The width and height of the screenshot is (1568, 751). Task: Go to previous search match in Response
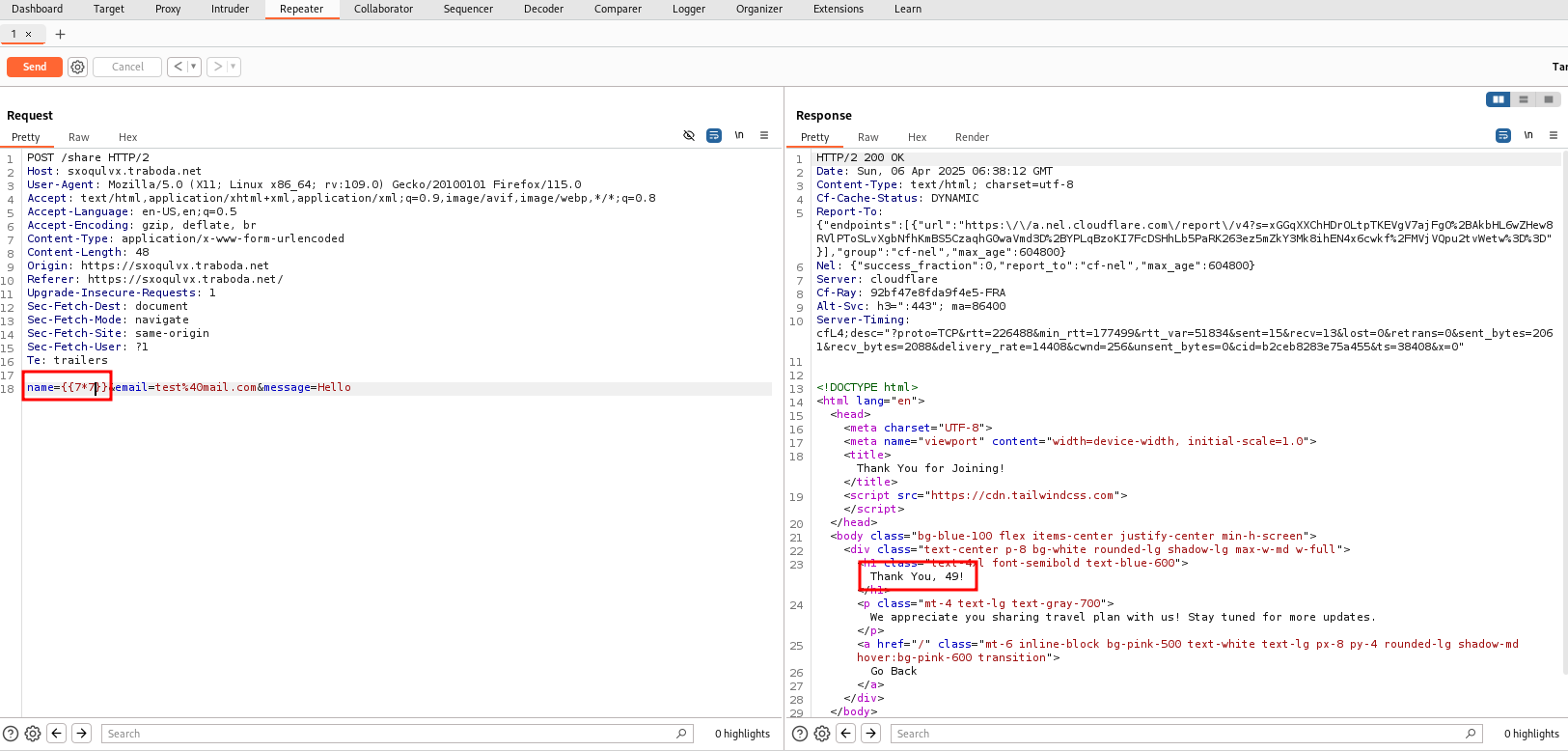[x=846, y=734]
